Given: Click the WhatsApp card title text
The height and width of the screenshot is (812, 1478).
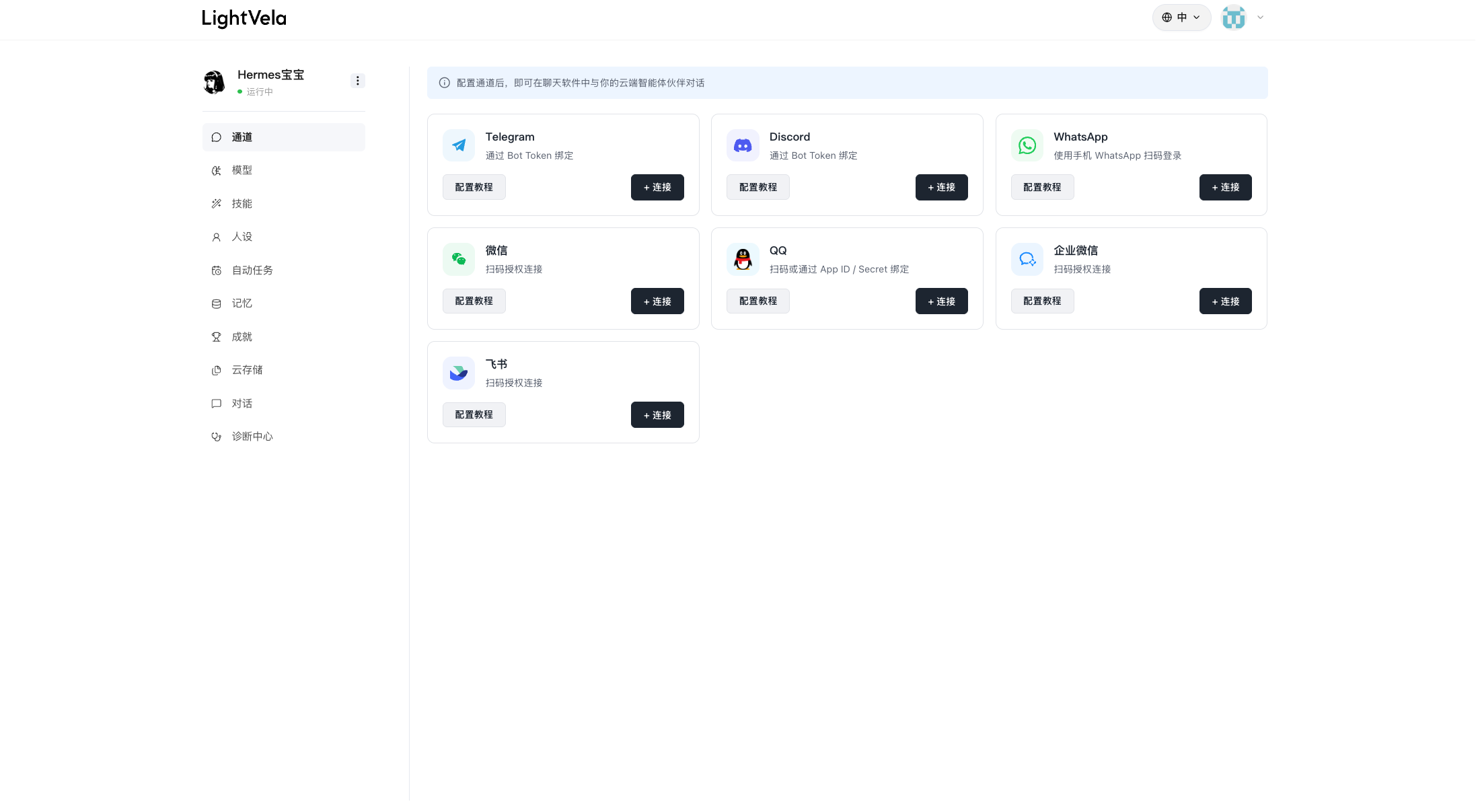Looking at the screenshot, I should [1080, 137].
